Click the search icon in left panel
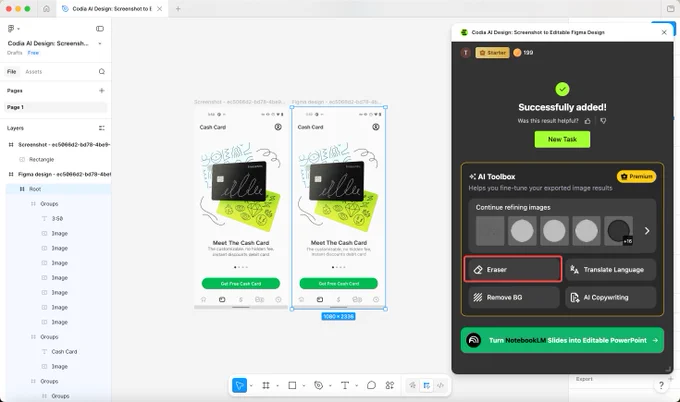The width and height of the screenshot is (680, 402). (101, 72)
